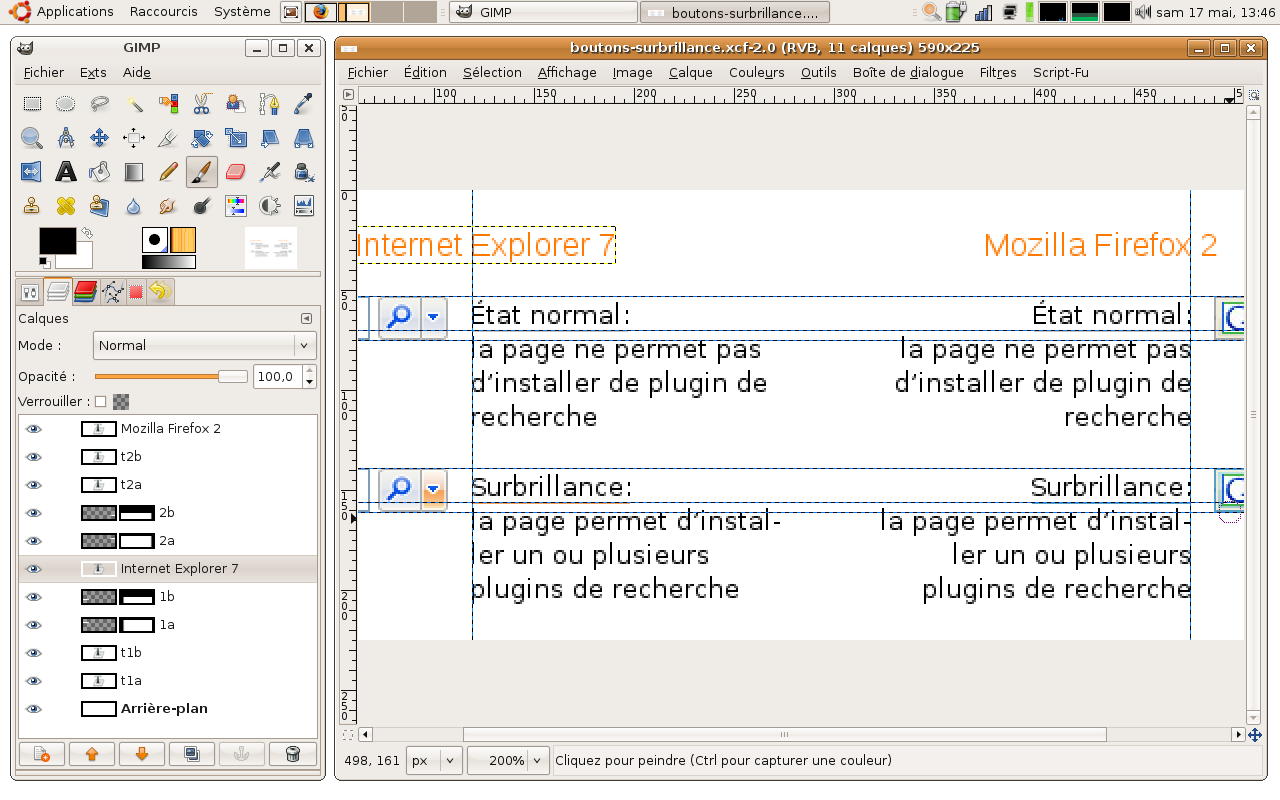Toggle visibility of layer 1b
Screen dimensions: 1280x800
click(x=34, y=596)
